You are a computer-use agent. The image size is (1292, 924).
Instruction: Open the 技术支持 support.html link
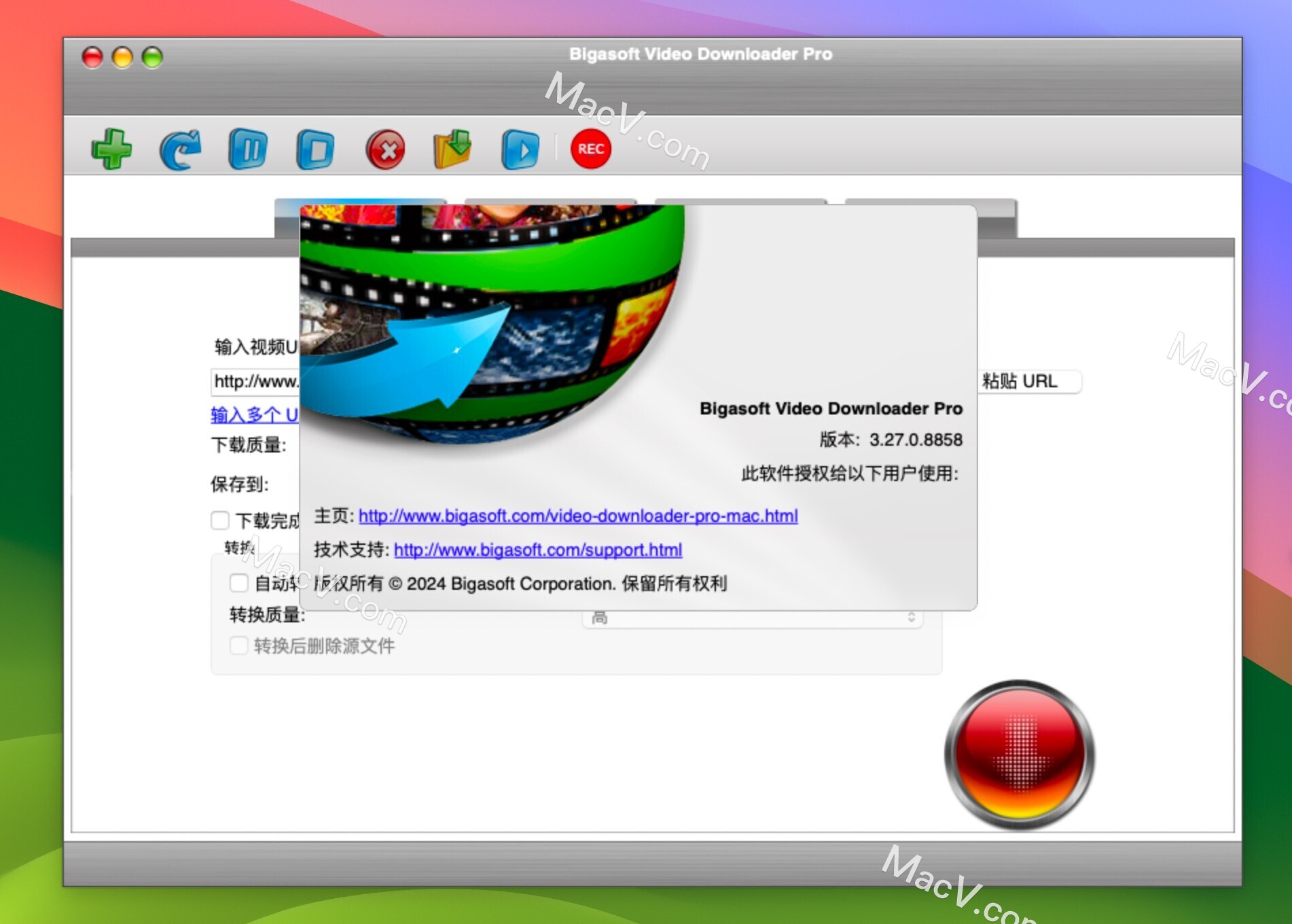click(538, 550)
